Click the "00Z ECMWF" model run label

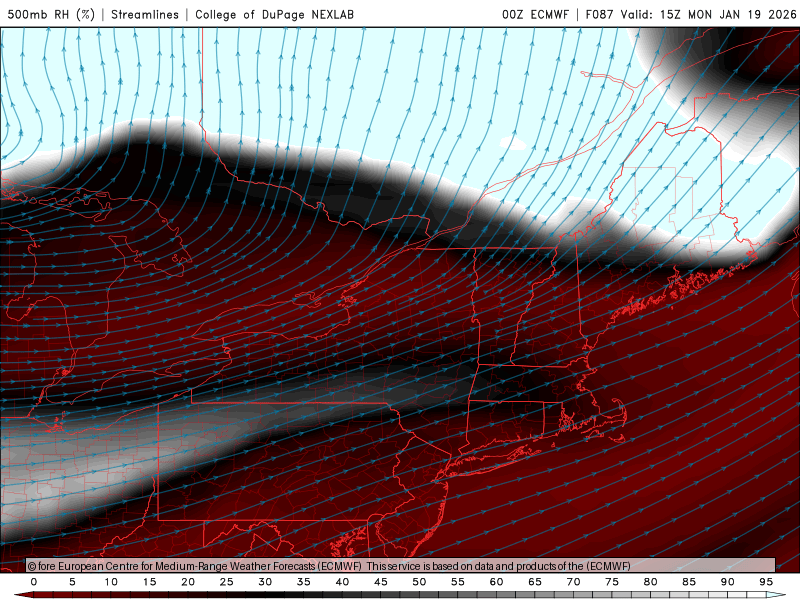click(x=535, y=14)
